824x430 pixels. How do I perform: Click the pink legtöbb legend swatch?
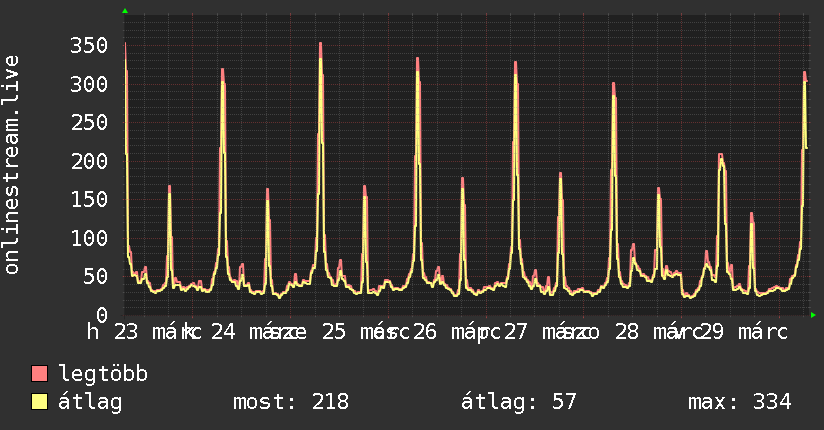point(39,373)
